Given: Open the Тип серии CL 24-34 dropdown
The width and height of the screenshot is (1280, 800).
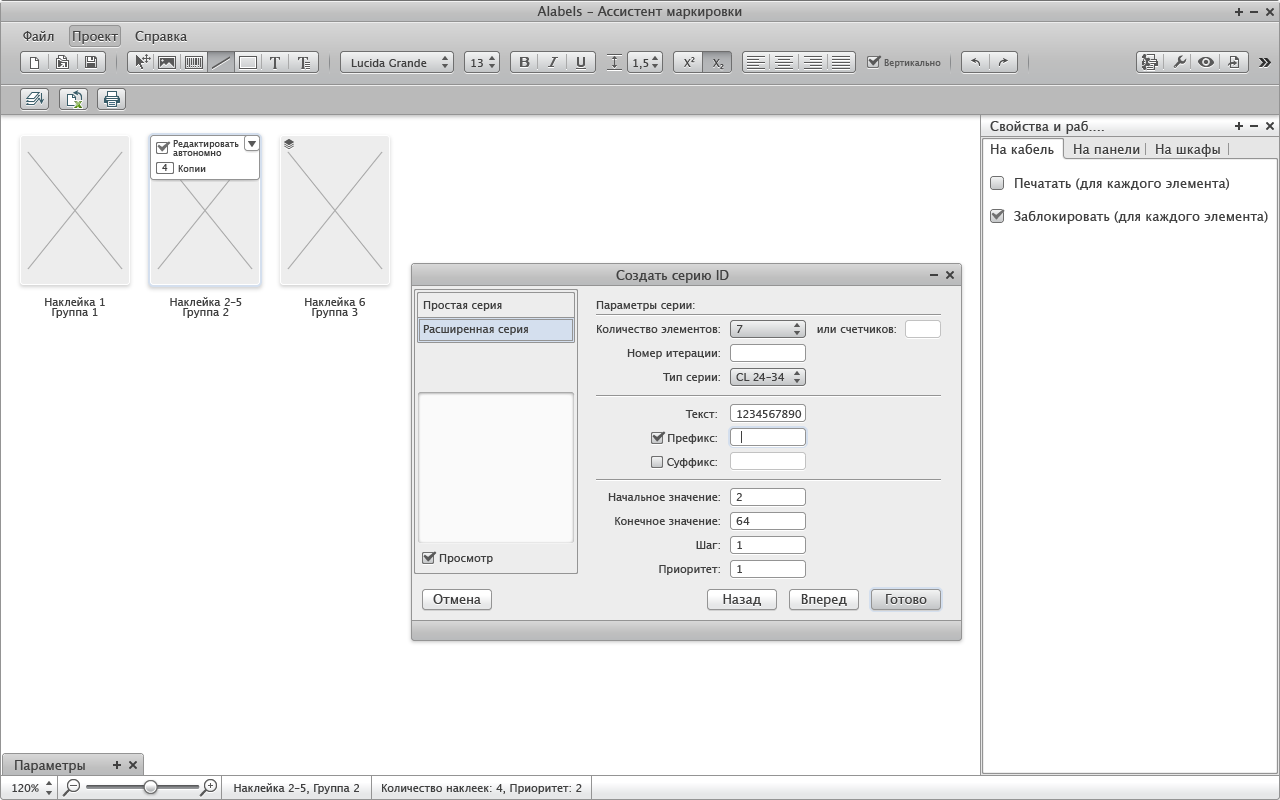Looking at the screenshot, I should click(x=768, y=377).
